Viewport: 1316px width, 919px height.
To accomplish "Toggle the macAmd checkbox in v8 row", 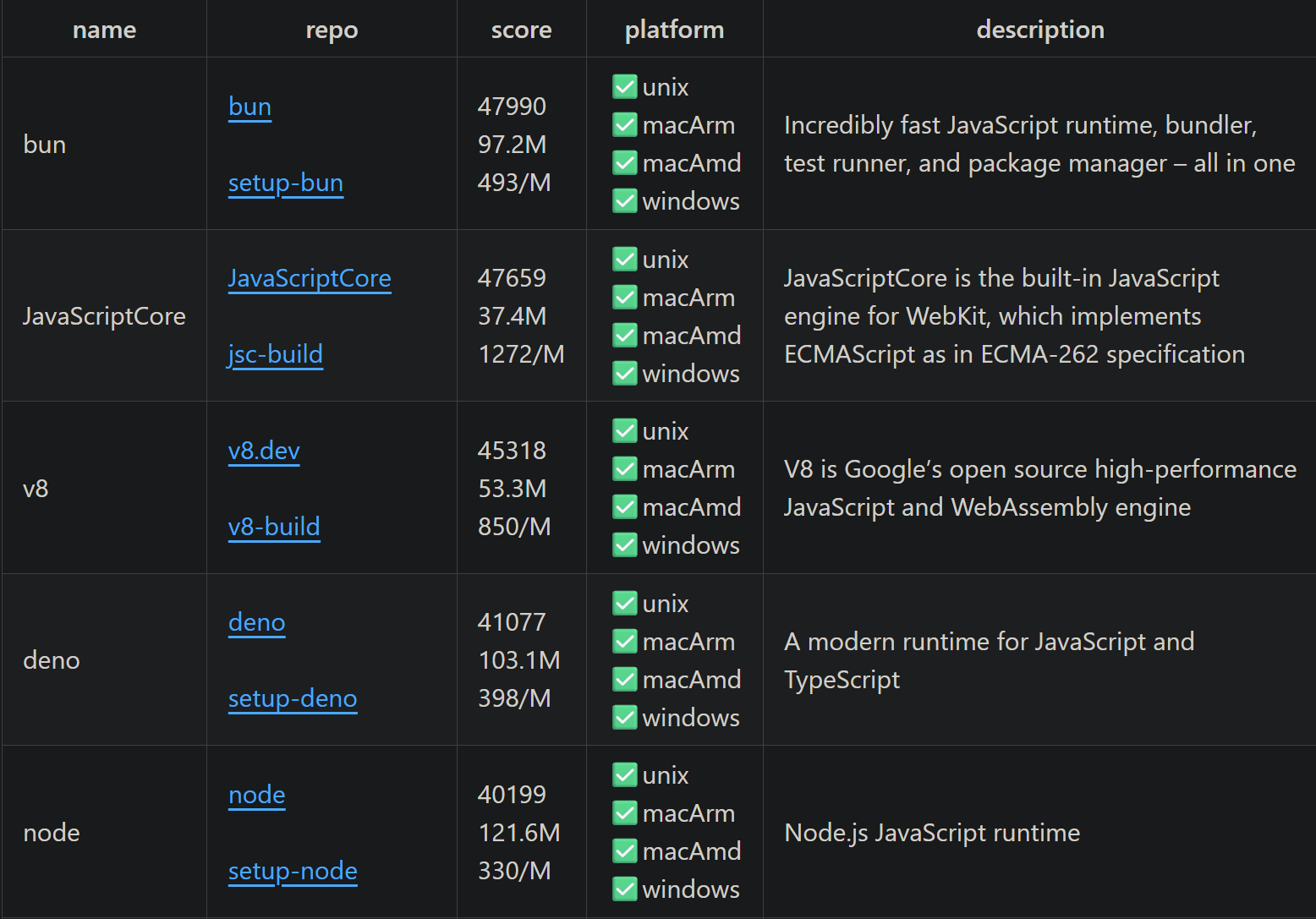I will pyautogui.click(x=625, y=506).
